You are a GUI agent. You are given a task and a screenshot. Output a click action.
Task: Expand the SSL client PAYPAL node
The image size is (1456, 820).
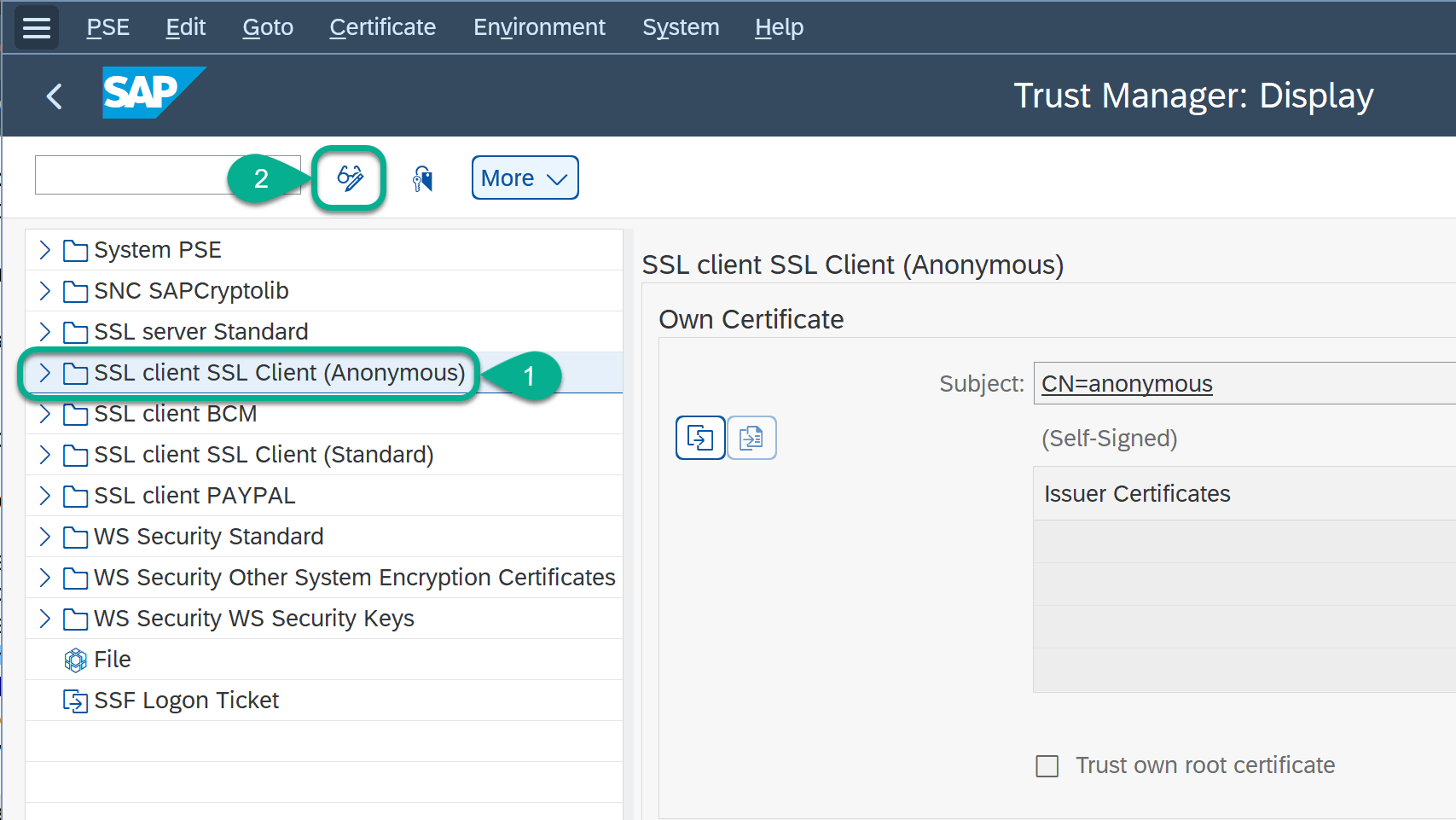[x=45, y=496]
